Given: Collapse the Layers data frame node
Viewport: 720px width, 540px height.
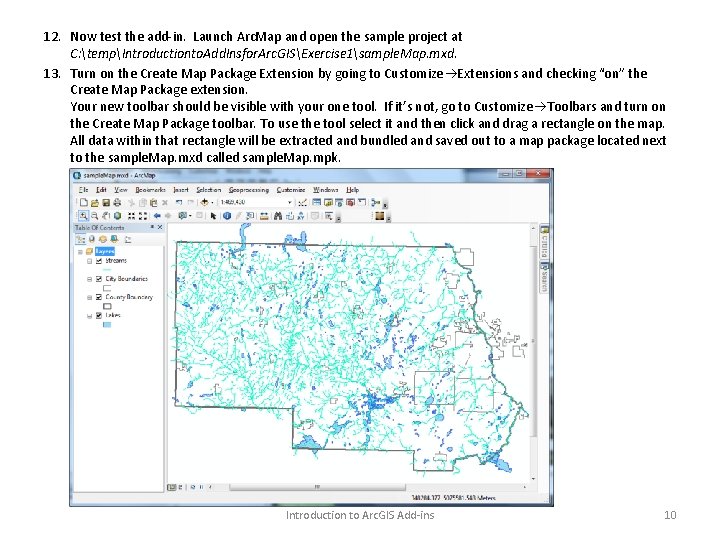Looking at the screenshot, I should [x=80, y=252].
